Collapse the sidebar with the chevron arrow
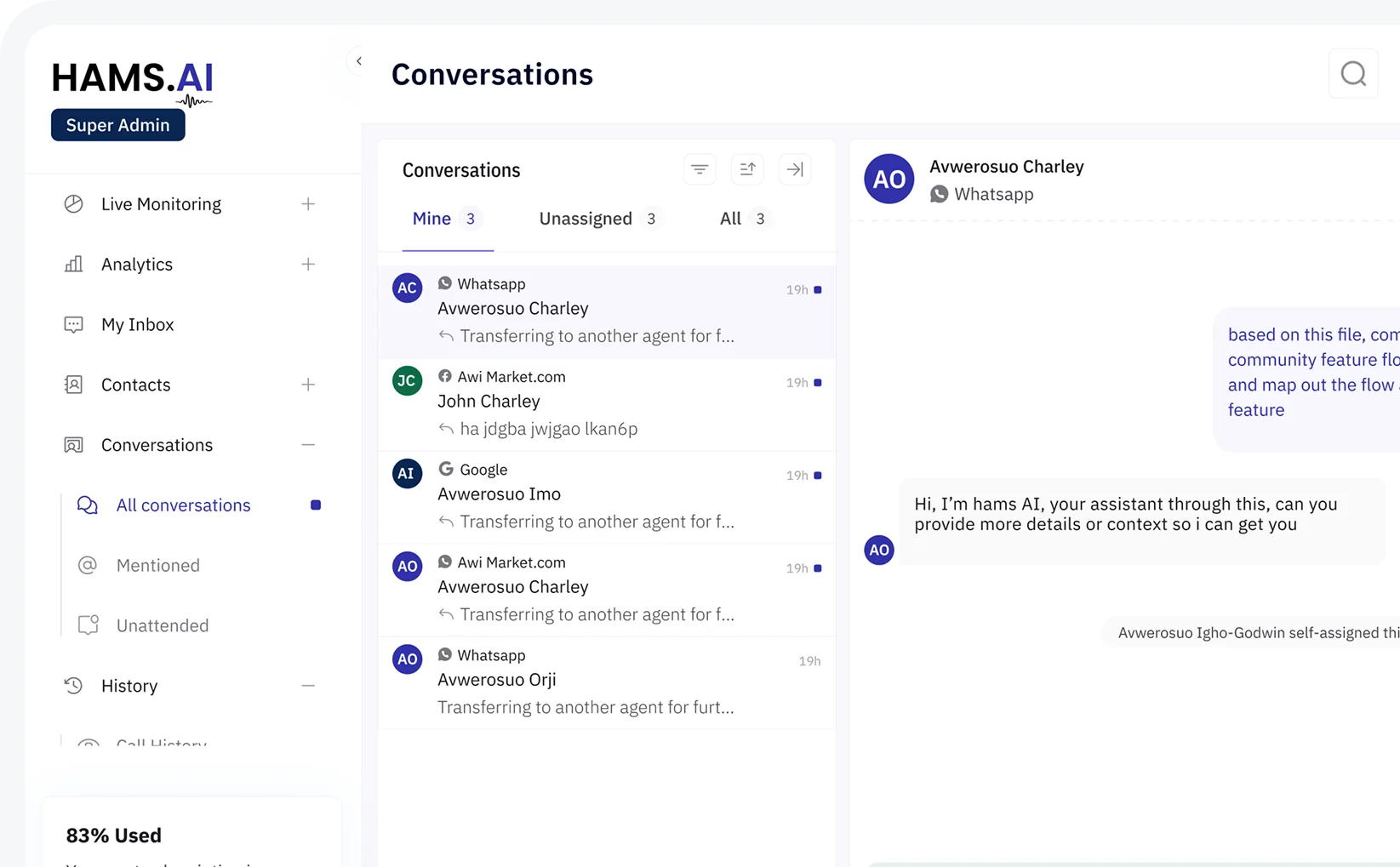Viewport: 1400px width, 867px height. pyautogui.click(x=359, y=61)
